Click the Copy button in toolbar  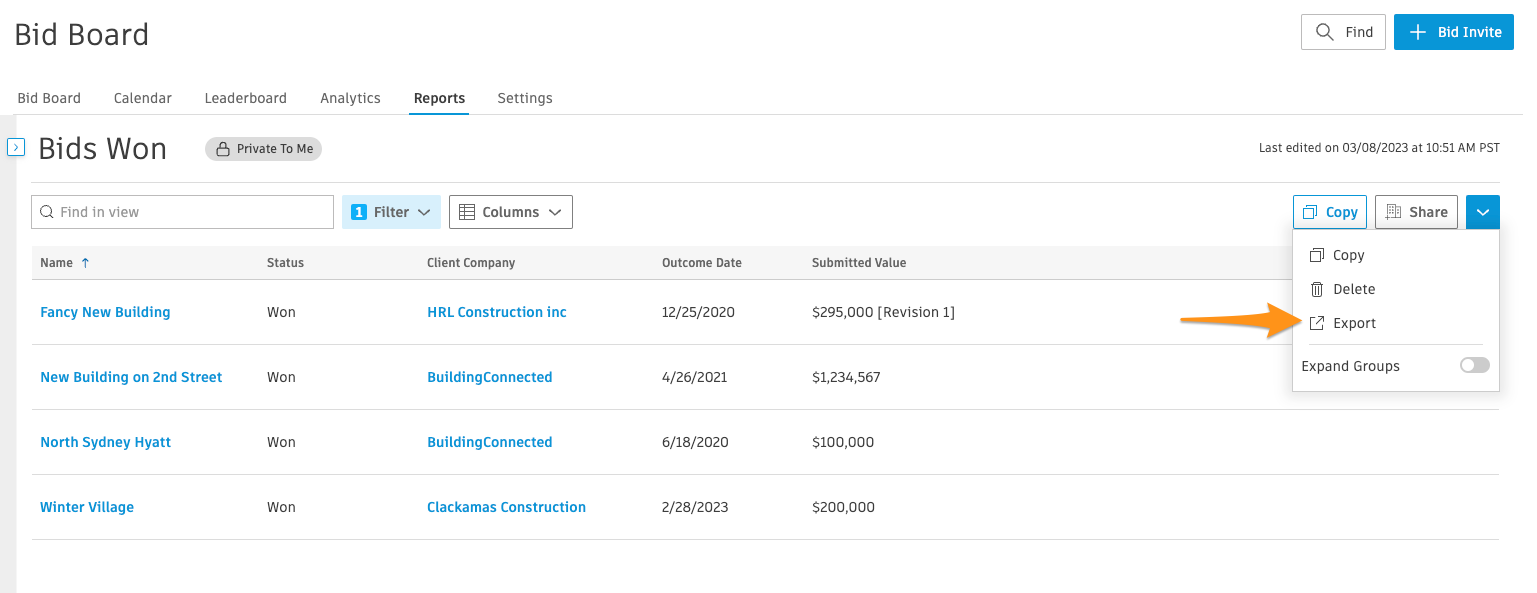coord(1330,212)
